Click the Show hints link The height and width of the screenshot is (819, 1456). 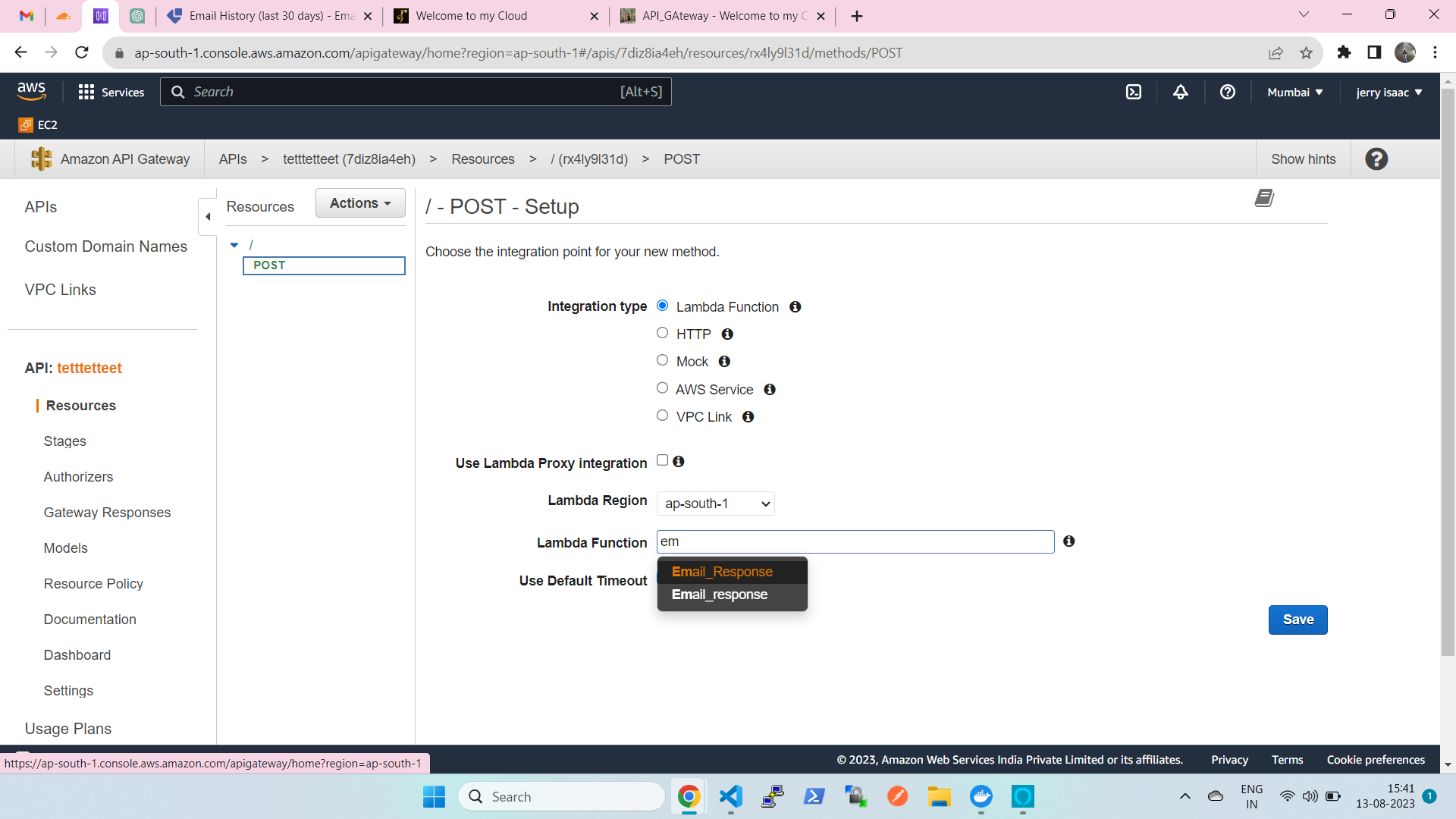coord(1303,159)
